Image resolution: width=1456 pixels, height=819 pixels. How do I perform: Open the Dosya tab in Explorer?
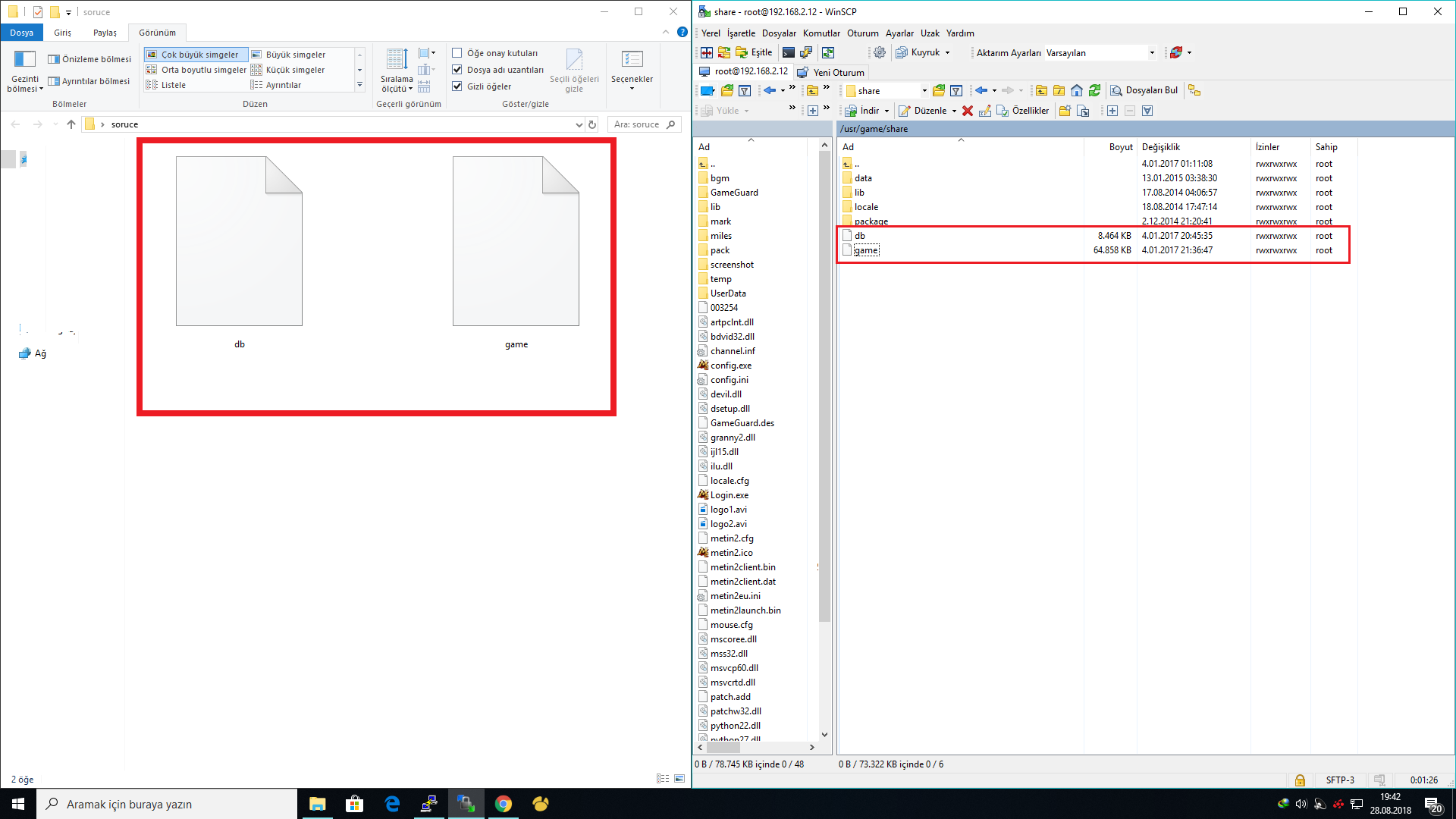(x=22, y=33)
